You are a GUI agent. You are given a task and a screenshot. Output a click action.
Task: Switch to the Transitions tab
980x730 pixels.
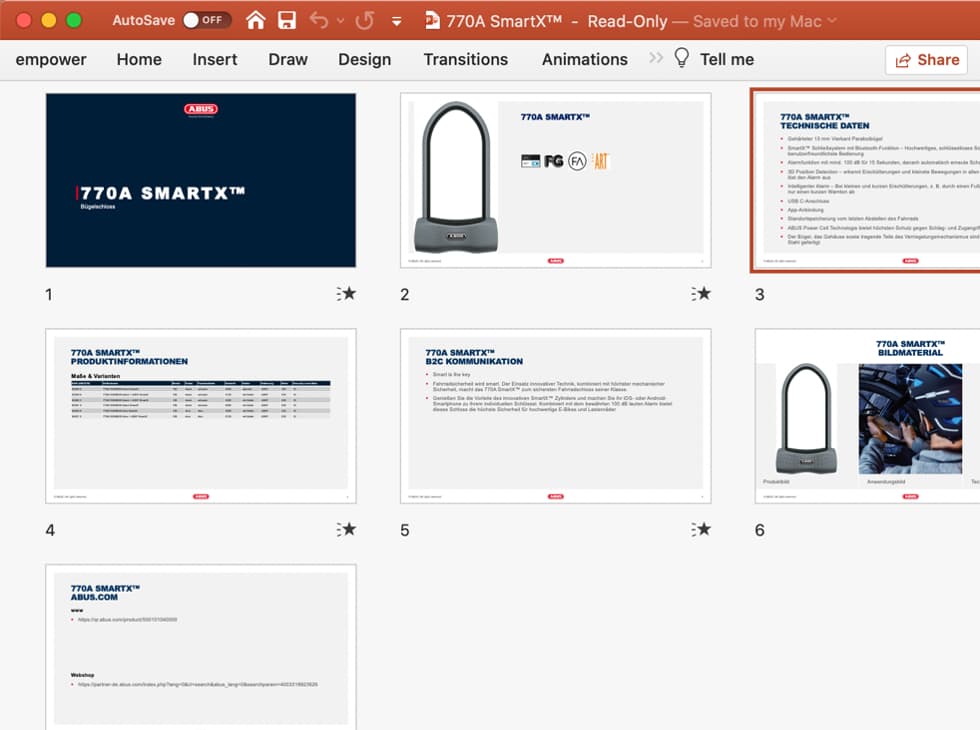[x=466, y=60]
